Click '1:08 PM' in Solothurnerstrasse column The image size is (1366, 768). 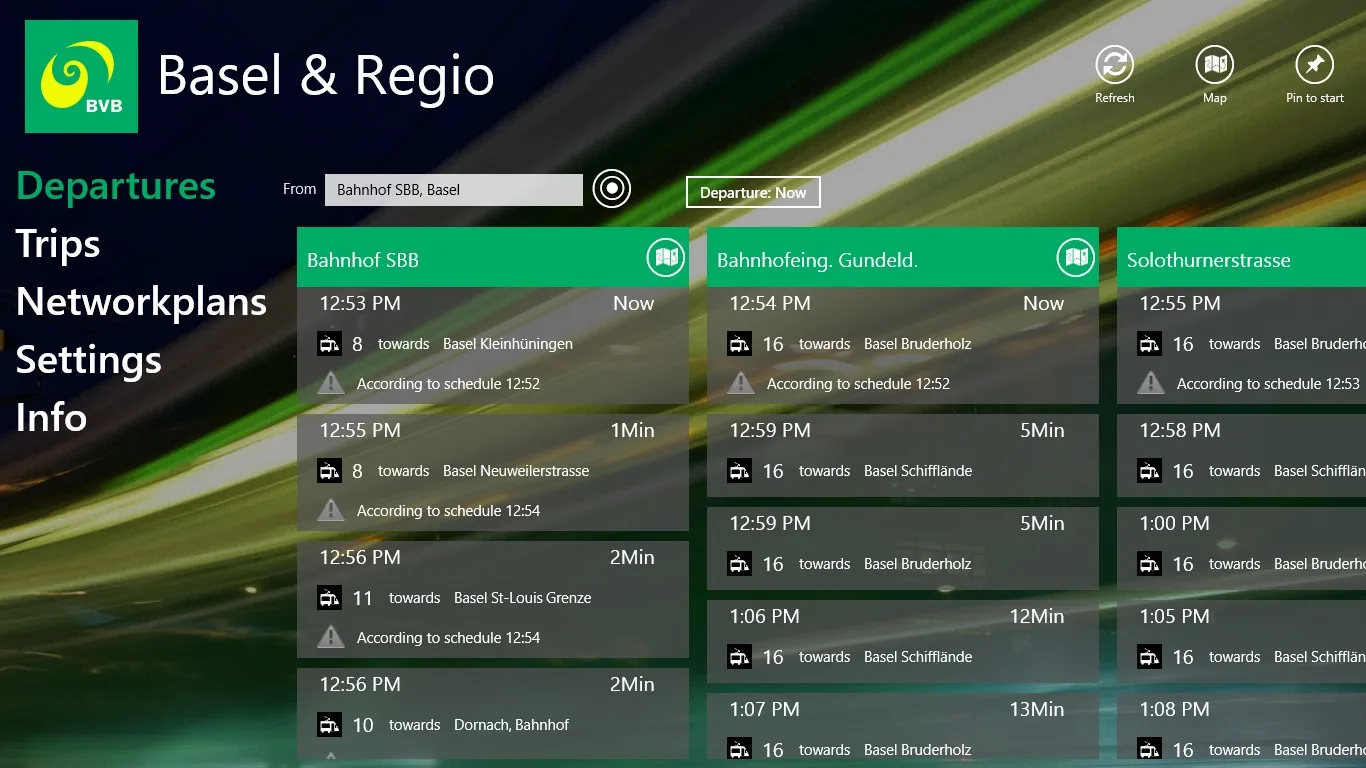(1174, 709)
